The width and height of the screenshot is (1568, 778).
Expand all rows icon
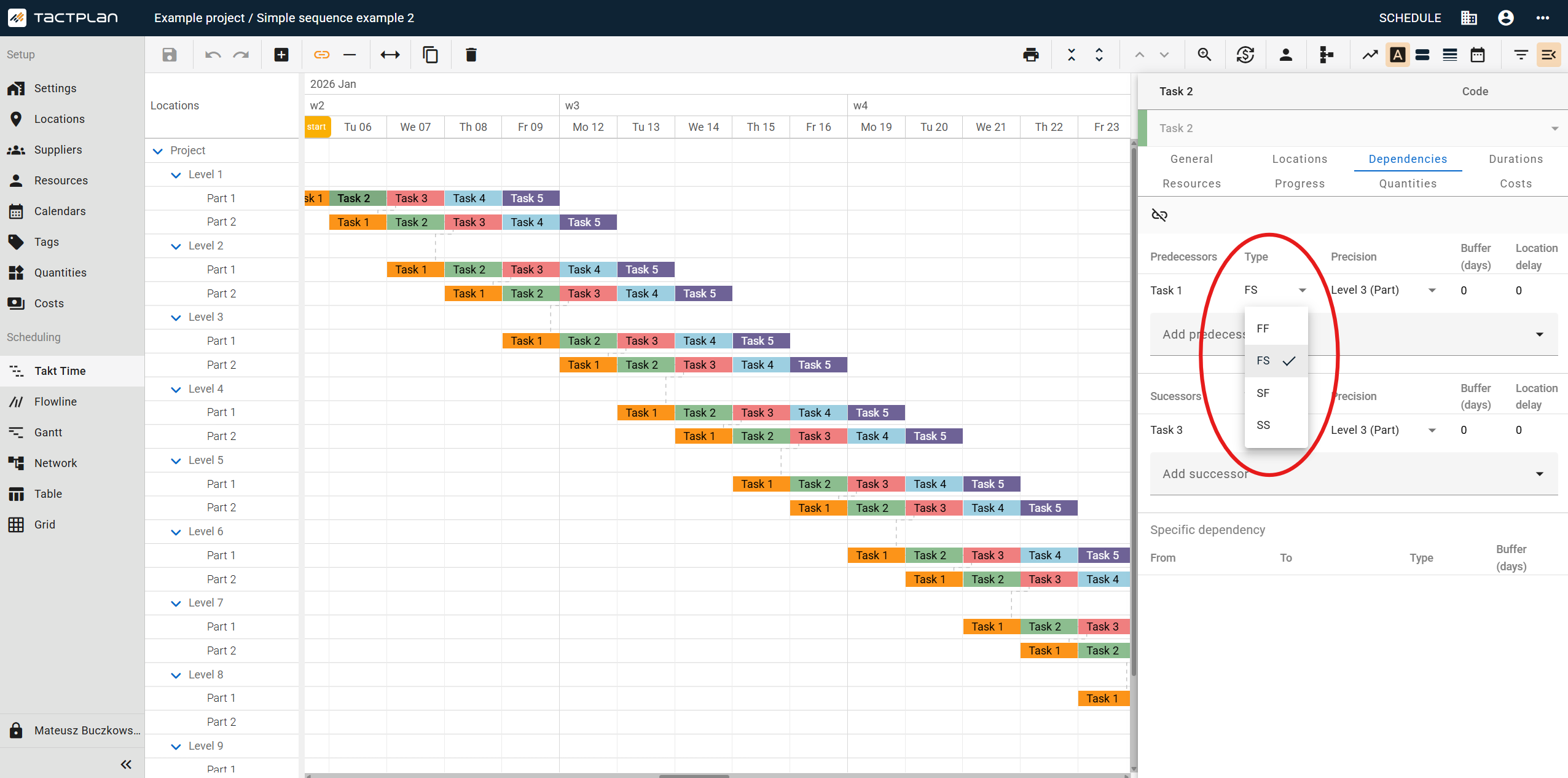coord(1099,55)
